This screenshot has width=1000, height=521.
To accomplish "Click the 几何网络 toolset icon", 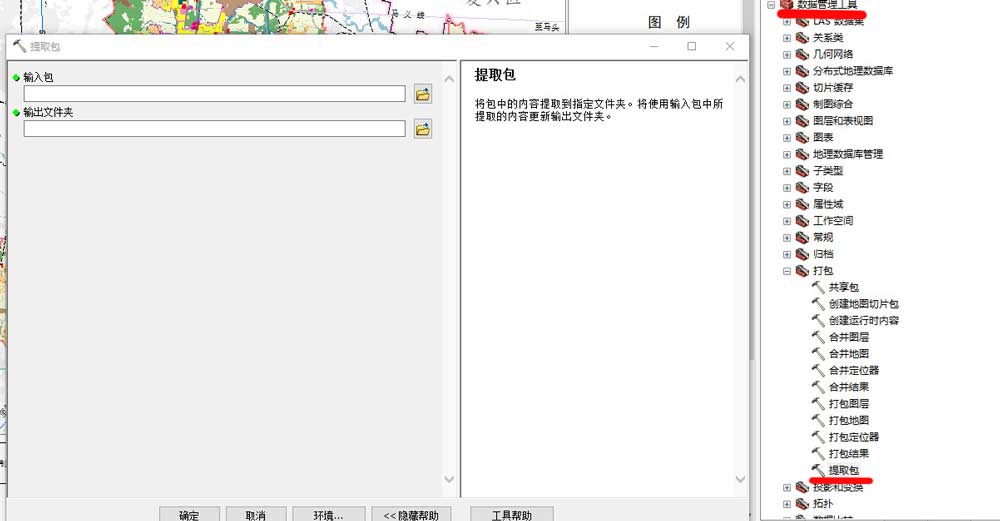I will (x=802, y=54).
